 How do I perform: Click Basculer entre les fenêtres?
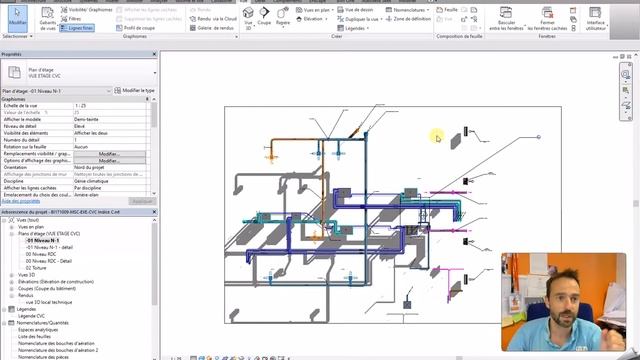(506, 19)
